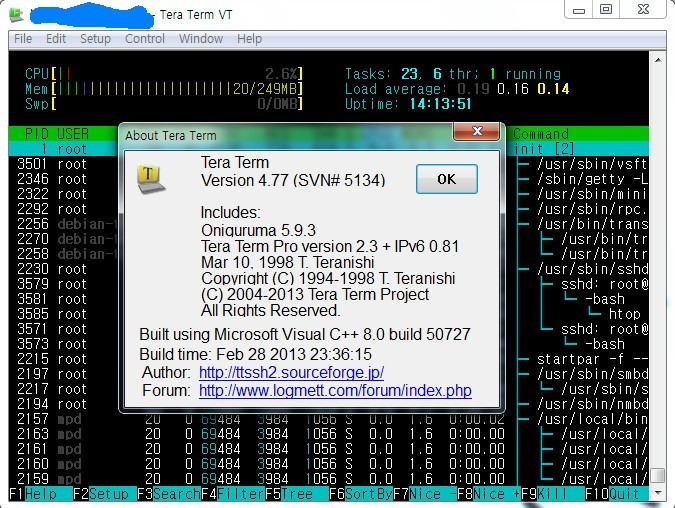Viewport: 675px width, 508px height.
Task: Click the Command column header
Action: [x=541, y=134]
